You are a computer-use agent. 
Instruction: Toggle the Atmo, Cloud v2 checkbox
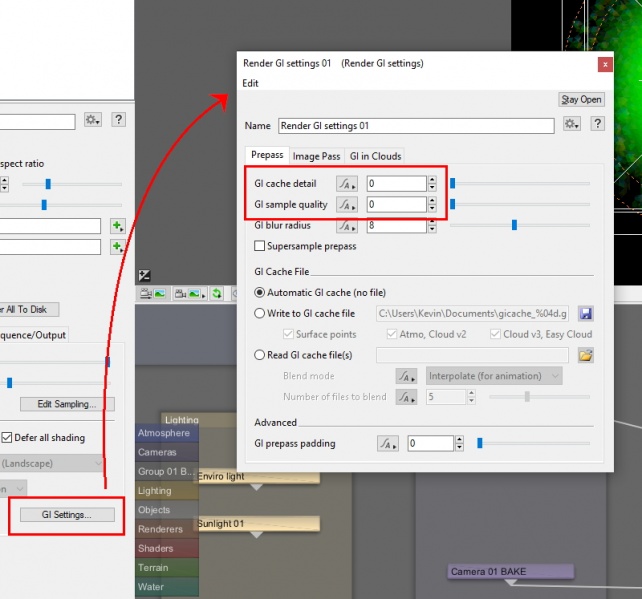[392, 334]
